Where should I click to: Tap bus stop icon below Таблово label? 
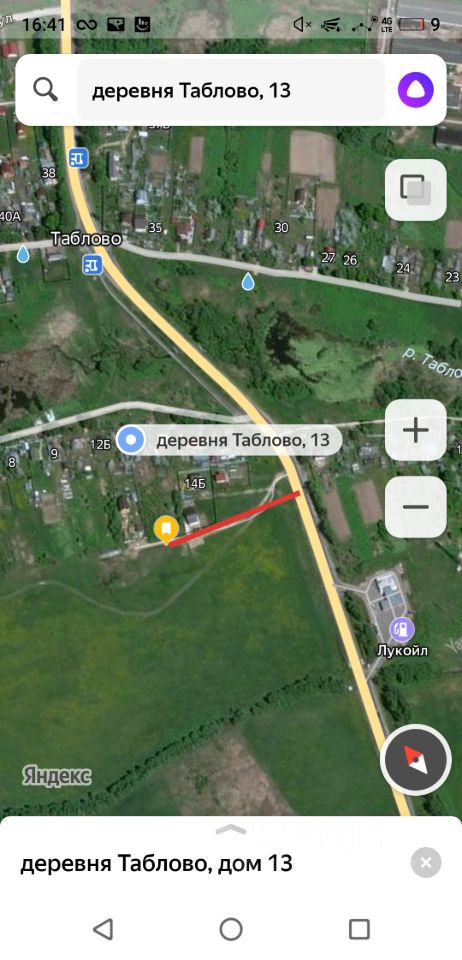pyautogui.click(x=93, y=264)
